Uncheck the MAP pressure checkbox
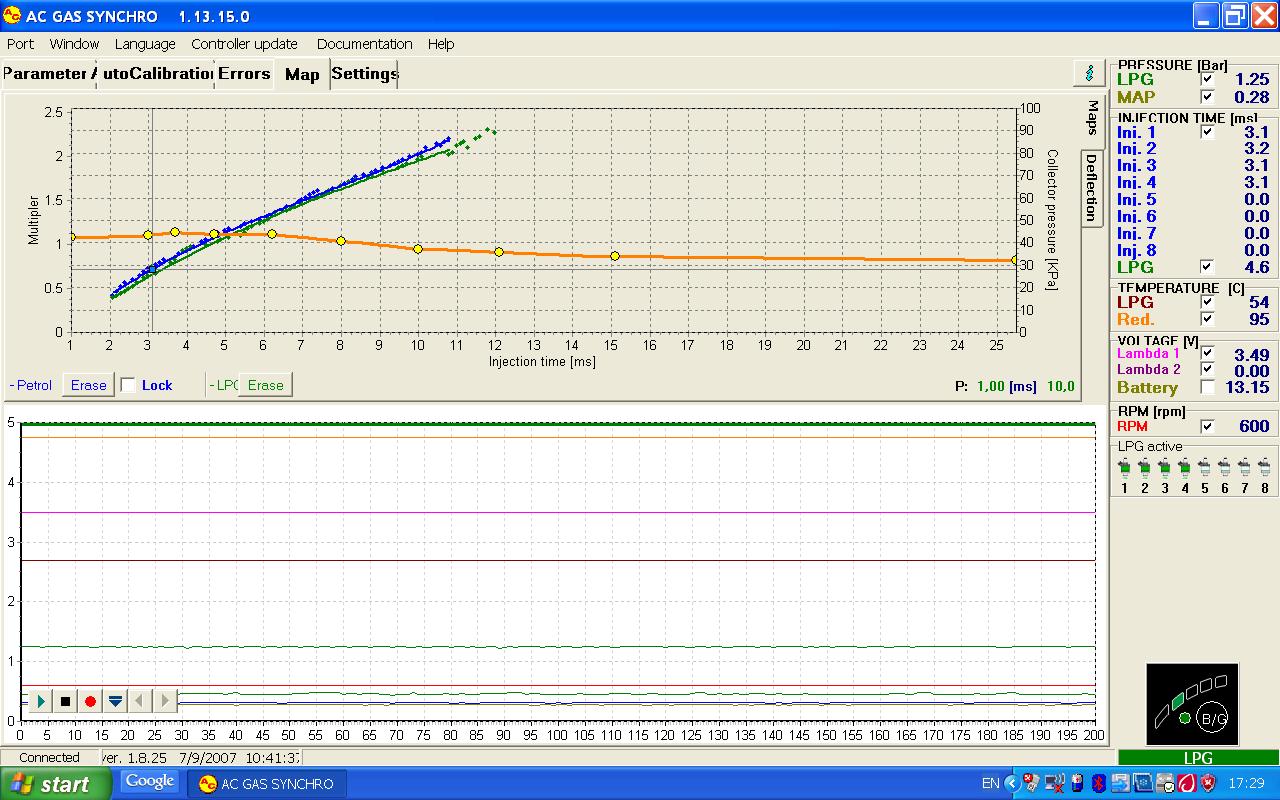Image resolution: width=1280 pixels, height=800 pixels. coord(1207,97)
